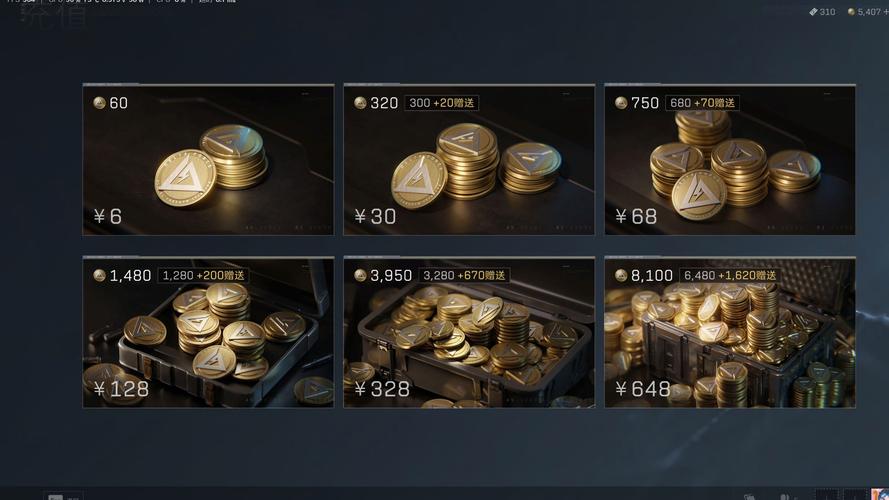
Task: Select the ¥6 price on the 60-coin pack
Action: pyautogui.click(x=108, y=216)
